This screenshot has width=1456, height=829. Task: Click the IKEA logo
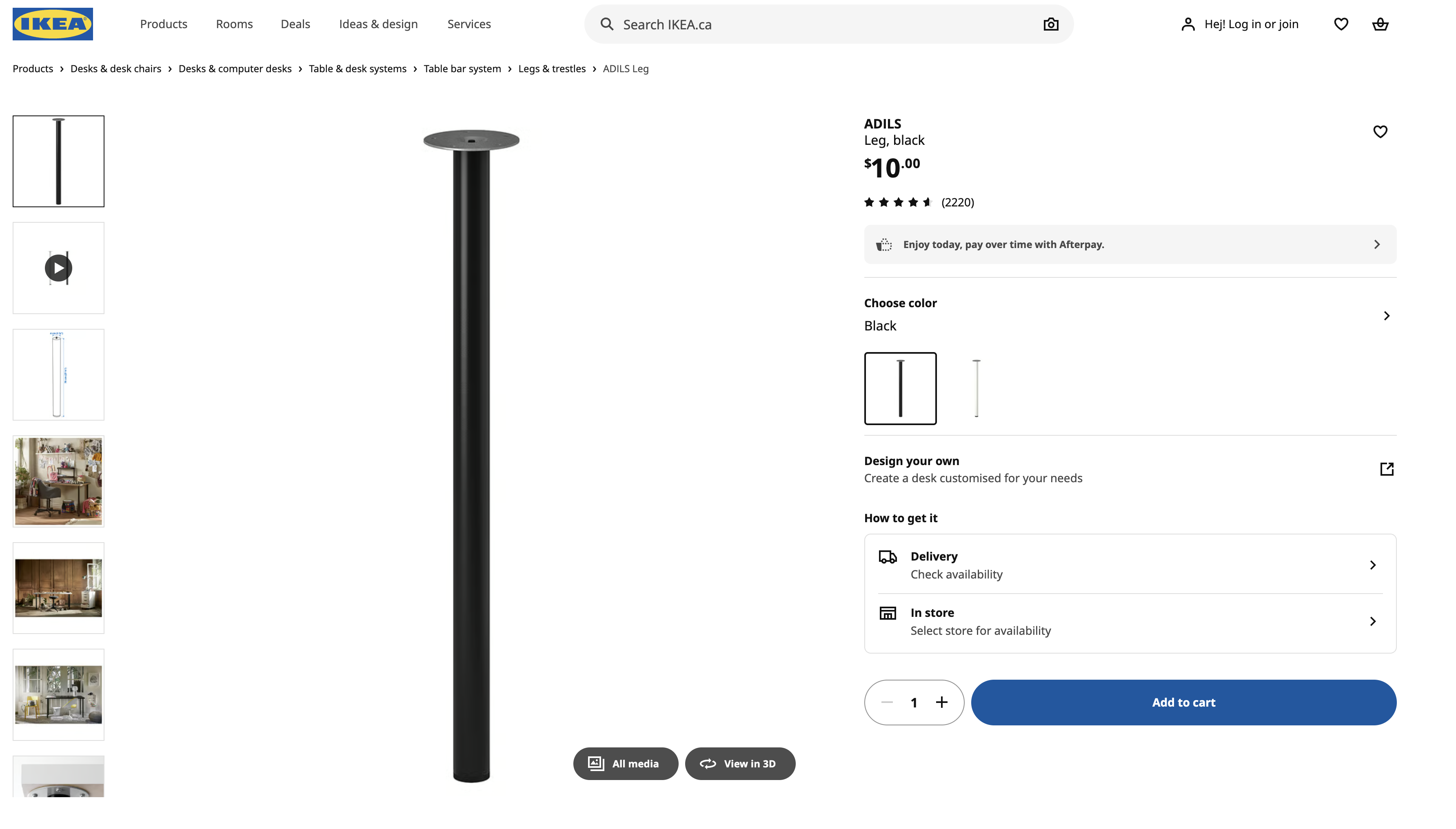pos(52,24)
